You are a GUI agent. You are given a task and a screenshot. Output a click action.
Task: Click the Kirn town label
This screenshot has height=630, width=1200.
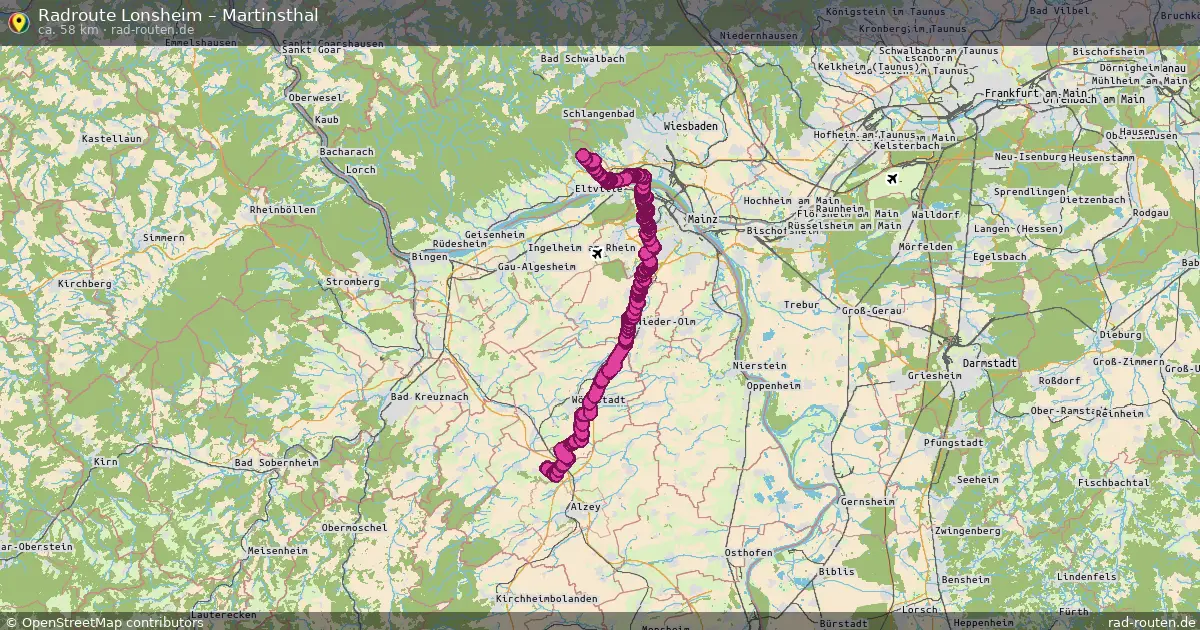tap(105, 462)
